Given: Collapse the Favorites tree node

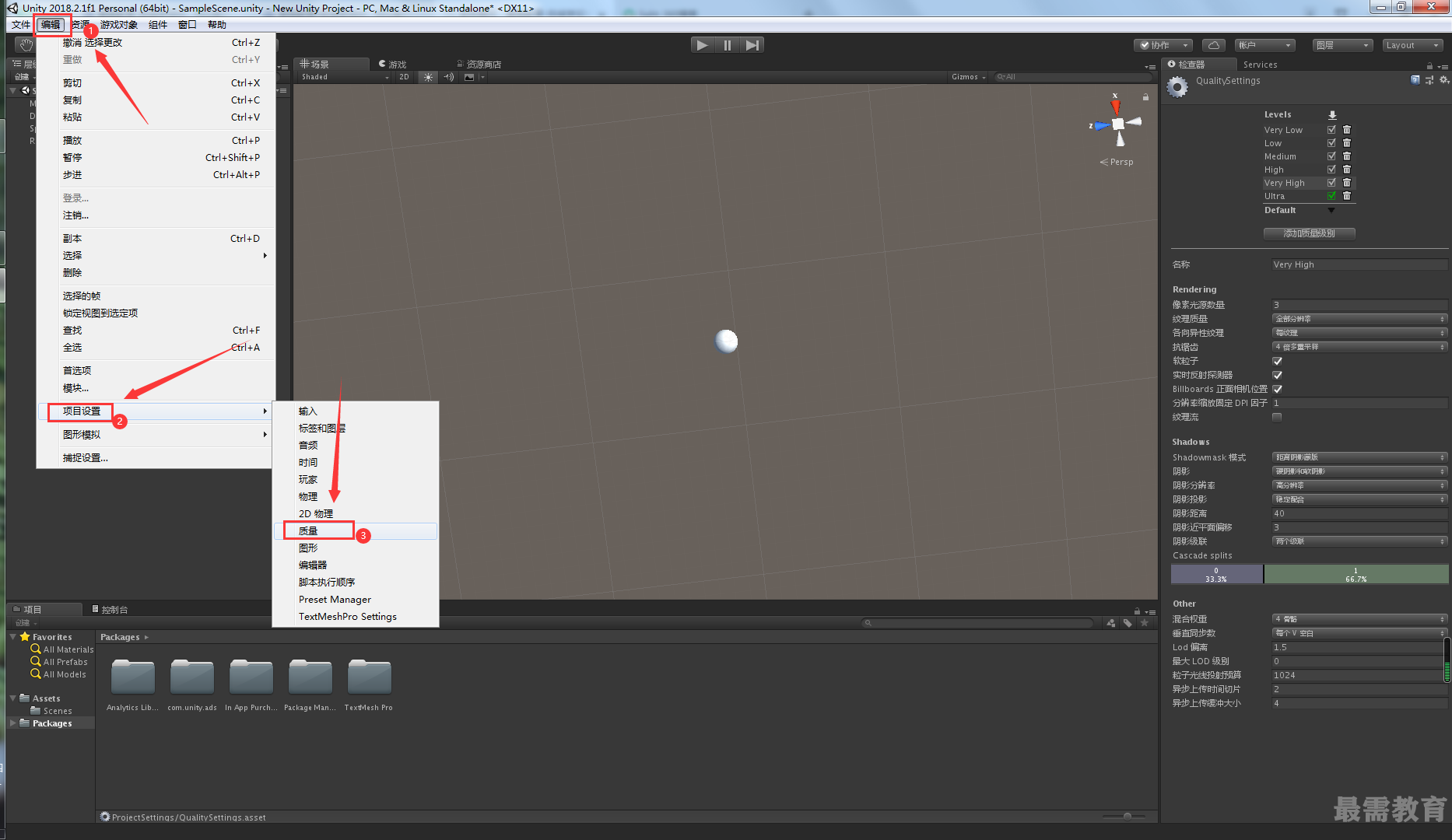Looking at the screenshot, I should click(x=13, y=636).
